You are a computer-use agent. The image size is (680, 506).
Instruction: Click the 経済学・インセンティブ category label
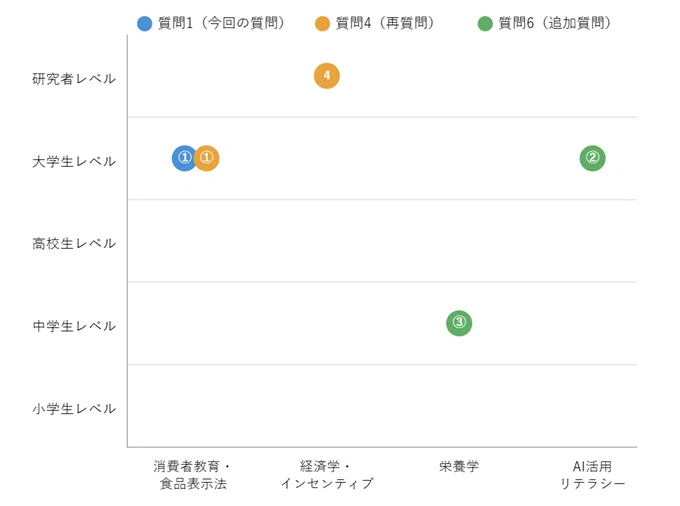coord(327,475)
